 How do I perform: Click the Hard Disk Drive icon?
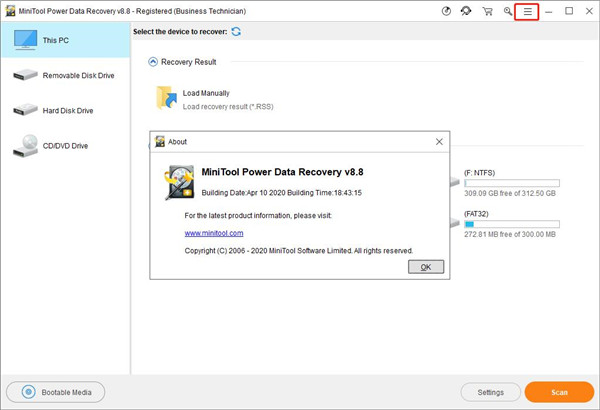point(25,110)
